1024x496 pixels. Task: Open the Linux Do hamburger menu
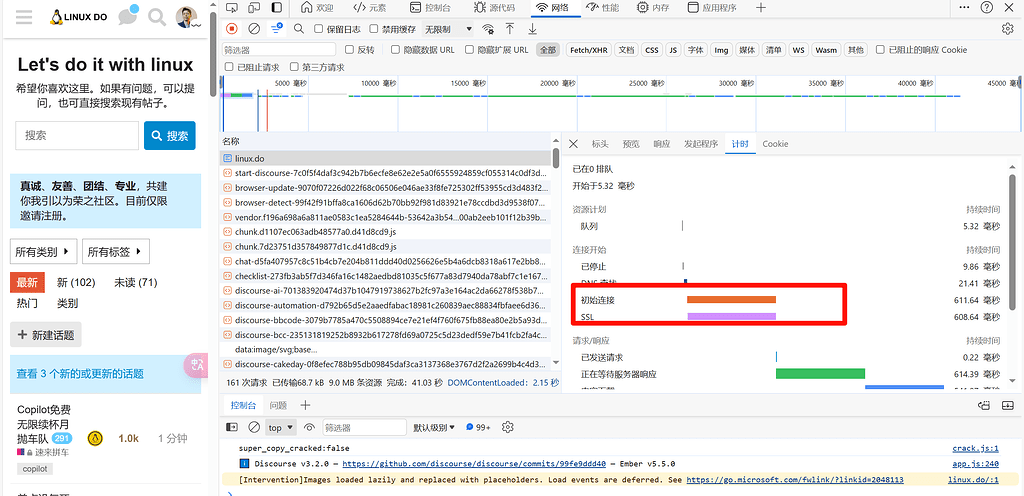coord(24,17)
